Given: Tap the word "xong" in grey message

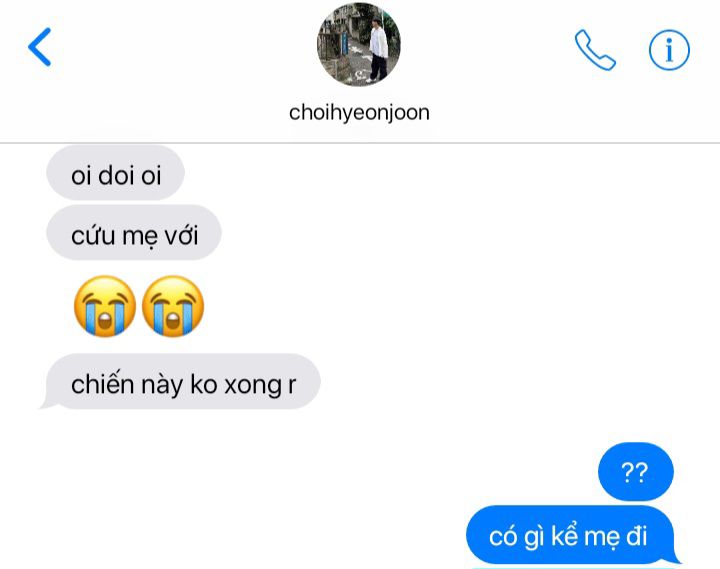Looking at the screenshot, I should pyautogui.click(x=253, y=386).
